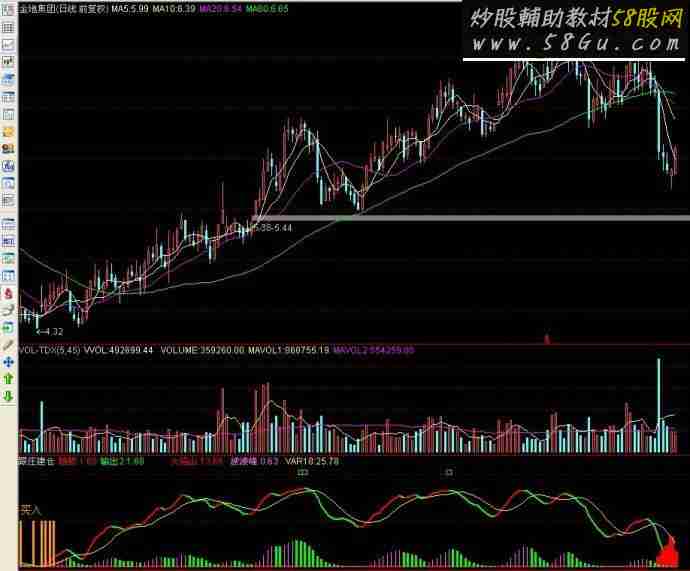Click the VOLUME:359260.00 value
Viewport: 690px width, 571px height.
point(202,350)
